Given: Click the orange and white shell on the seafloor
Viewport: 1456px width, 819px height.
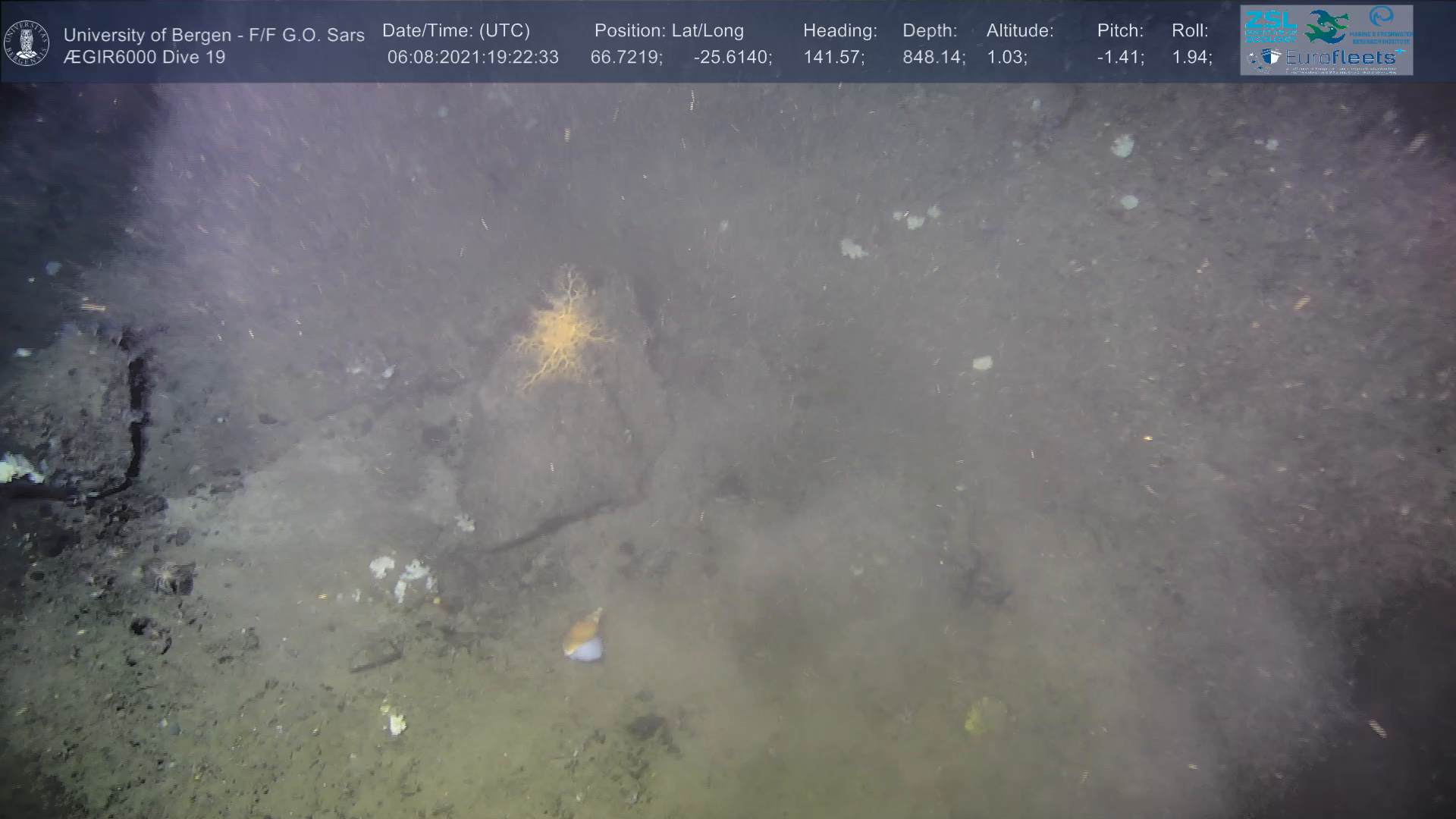Looking at the screenshot, I should [584, 637].
